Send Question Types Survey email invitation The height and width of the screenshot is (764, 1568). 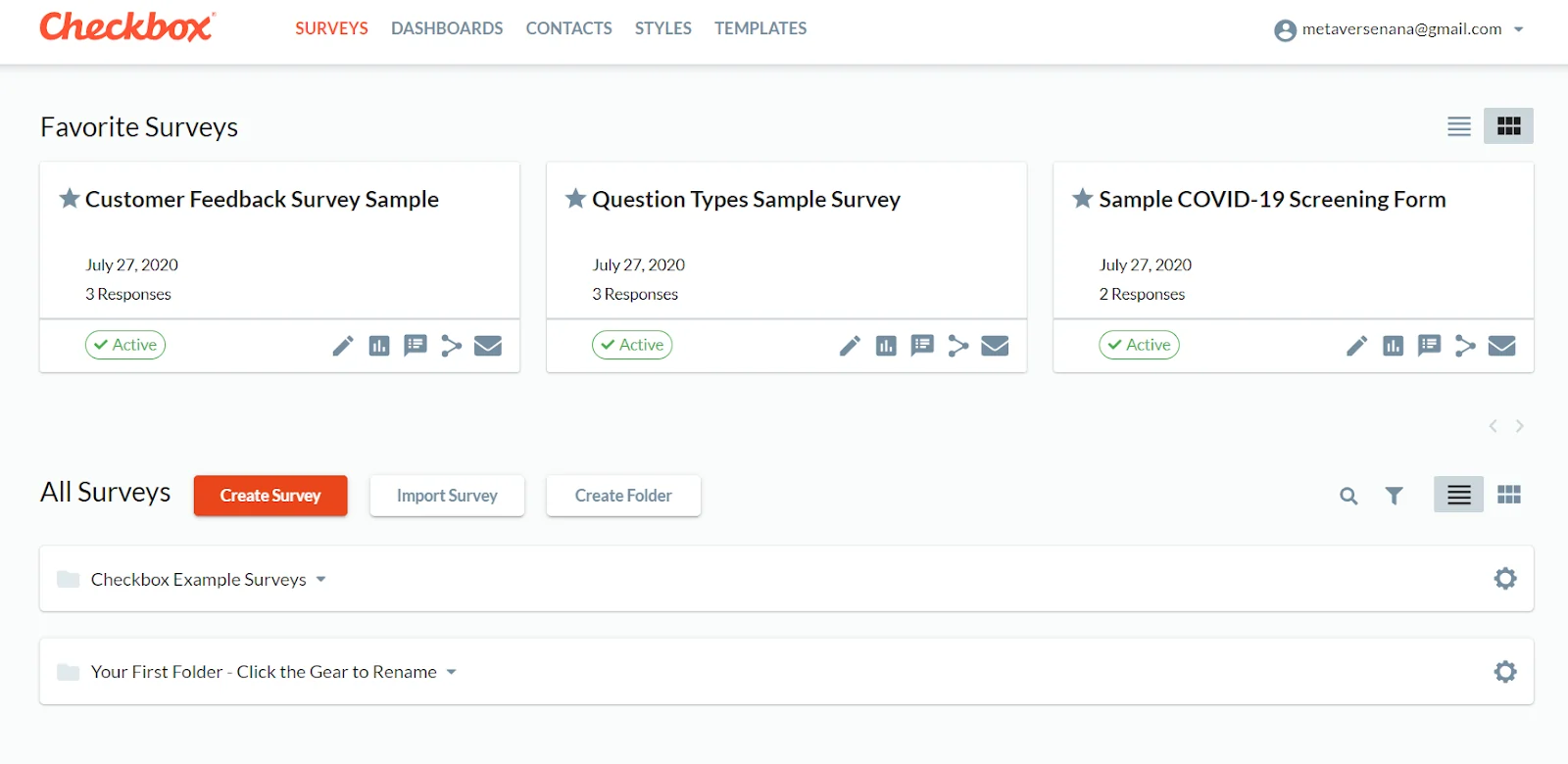point(995,346)
